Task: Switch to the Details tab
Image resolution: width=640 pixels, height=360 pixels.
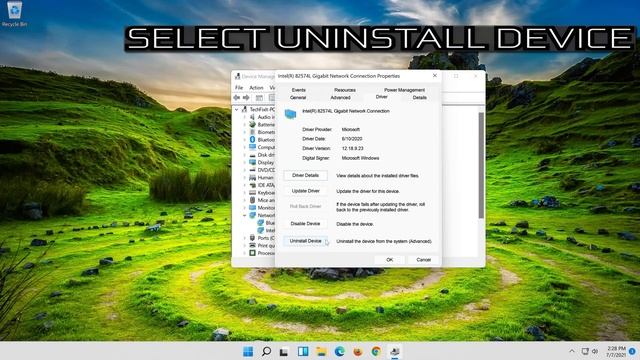Action: coord(419,98)
